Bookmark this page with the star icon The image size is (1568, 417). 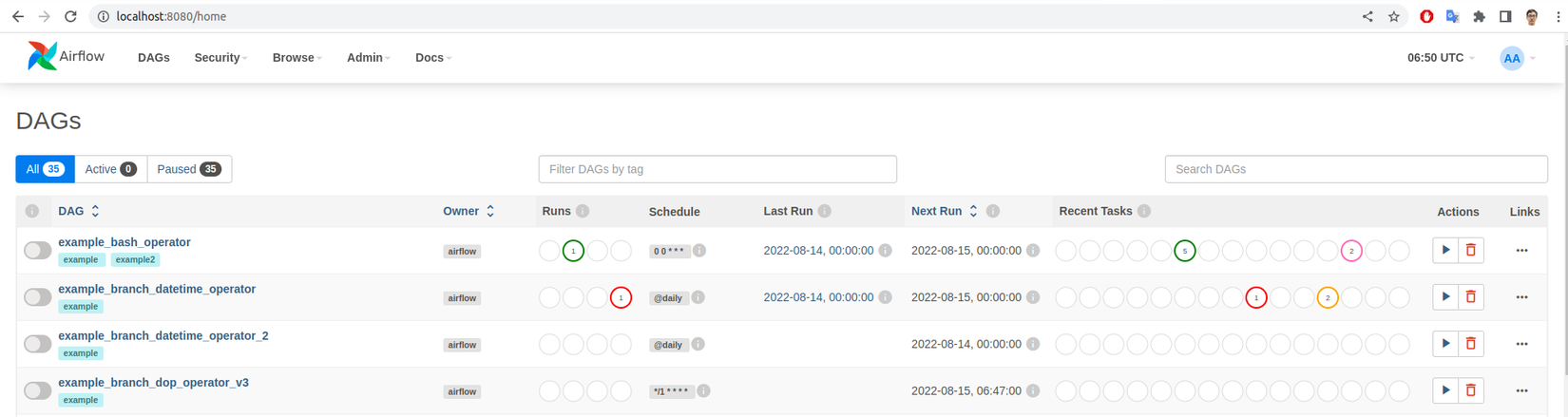tap(1393, 16)
